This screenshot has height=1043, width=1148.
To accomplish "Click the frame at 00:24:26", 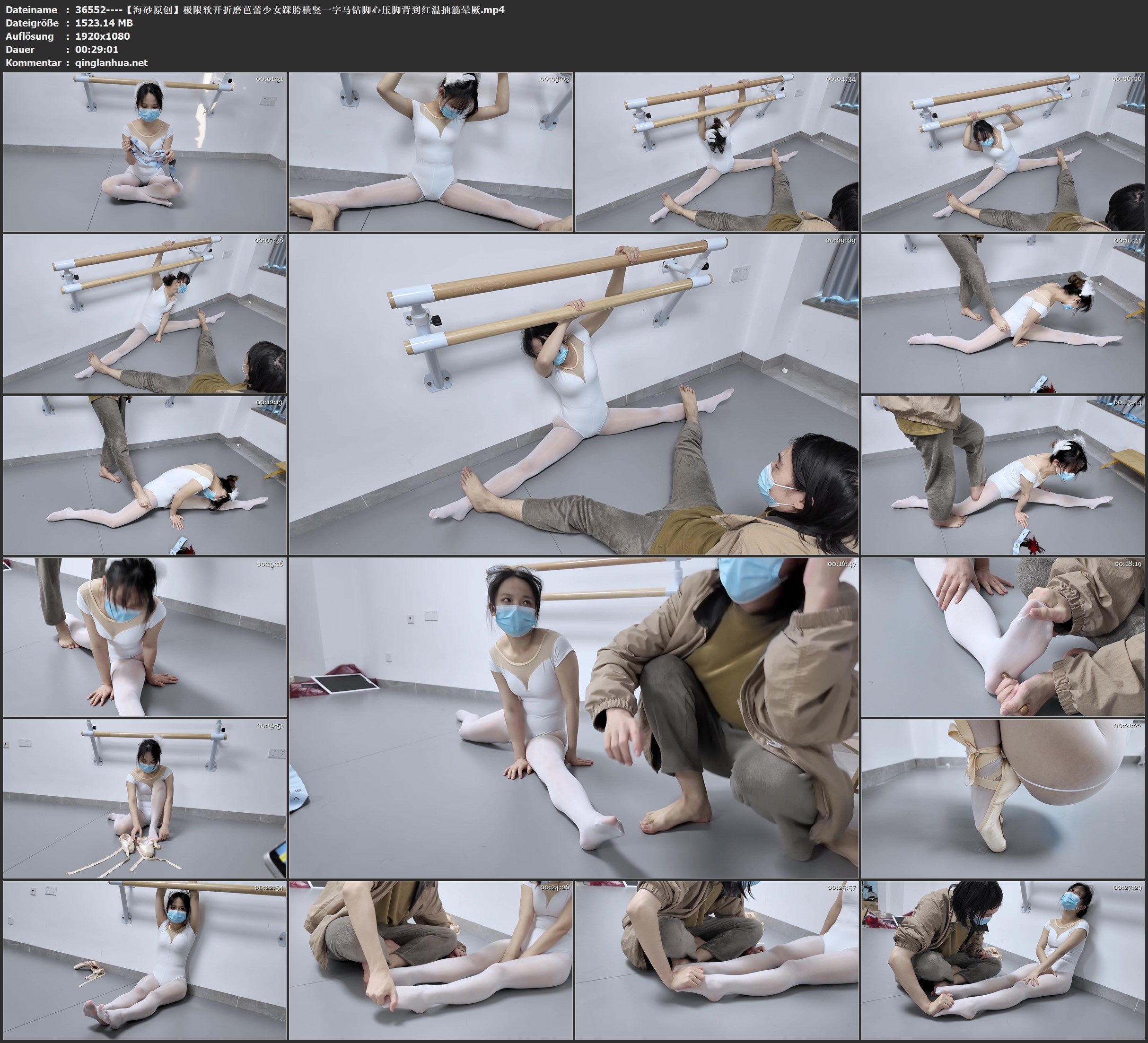I will point(430,960).
